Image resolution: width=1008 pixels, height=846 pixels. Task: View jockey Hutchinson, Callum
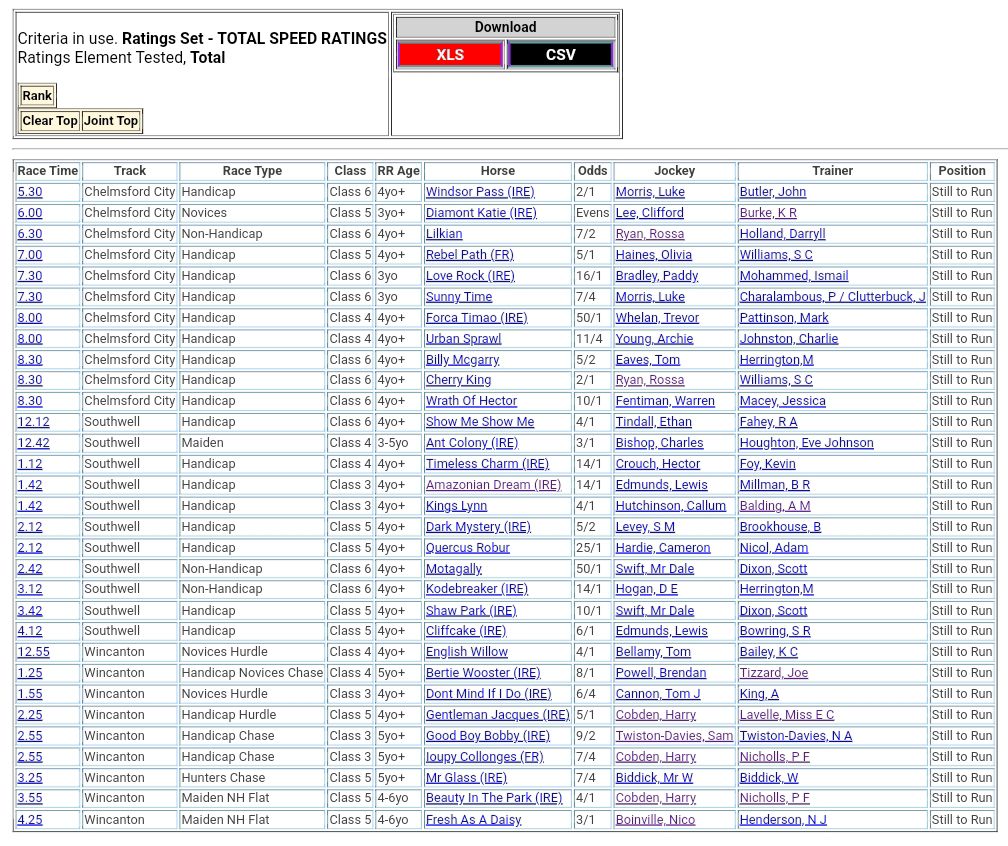coord(671,506)
